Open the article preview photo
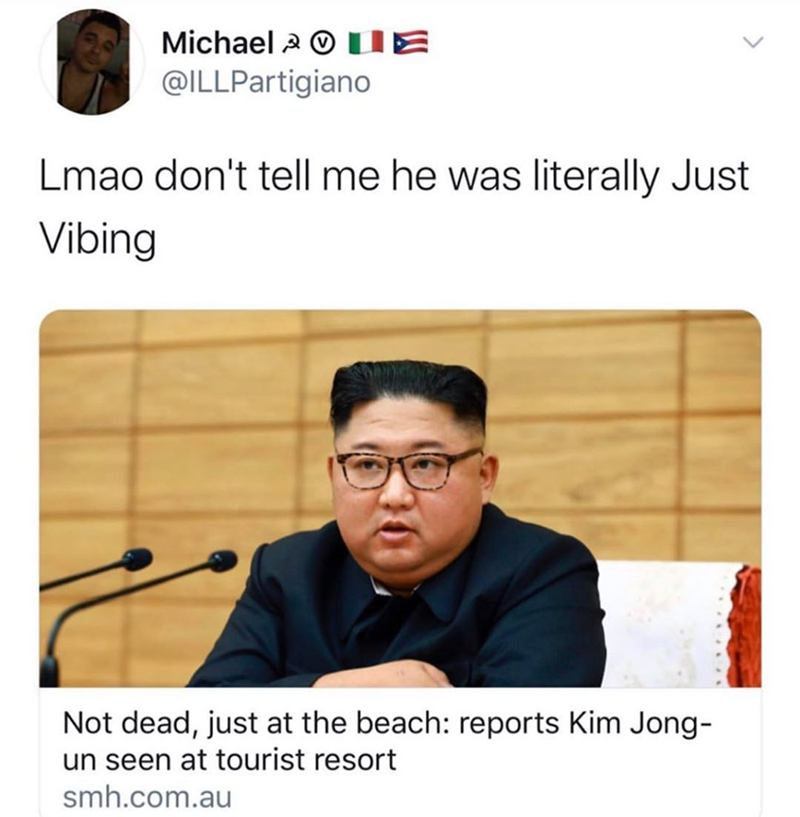Image resolution: width=800 pixels, height=817 pixels. click(x=400, y=499)
